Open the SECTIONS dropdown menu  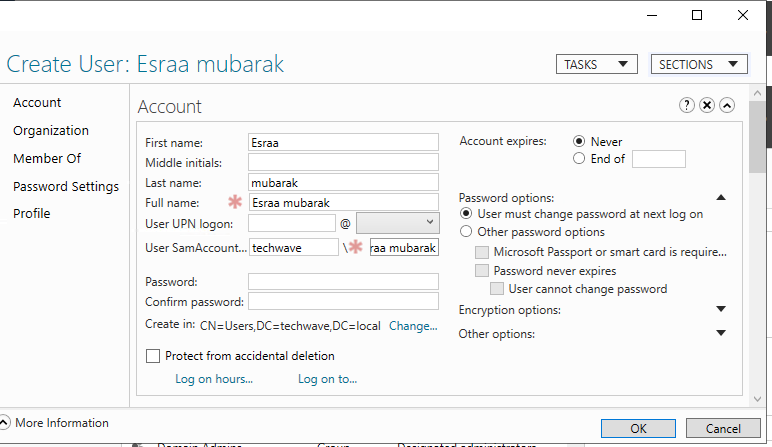[x=699, y=64]
